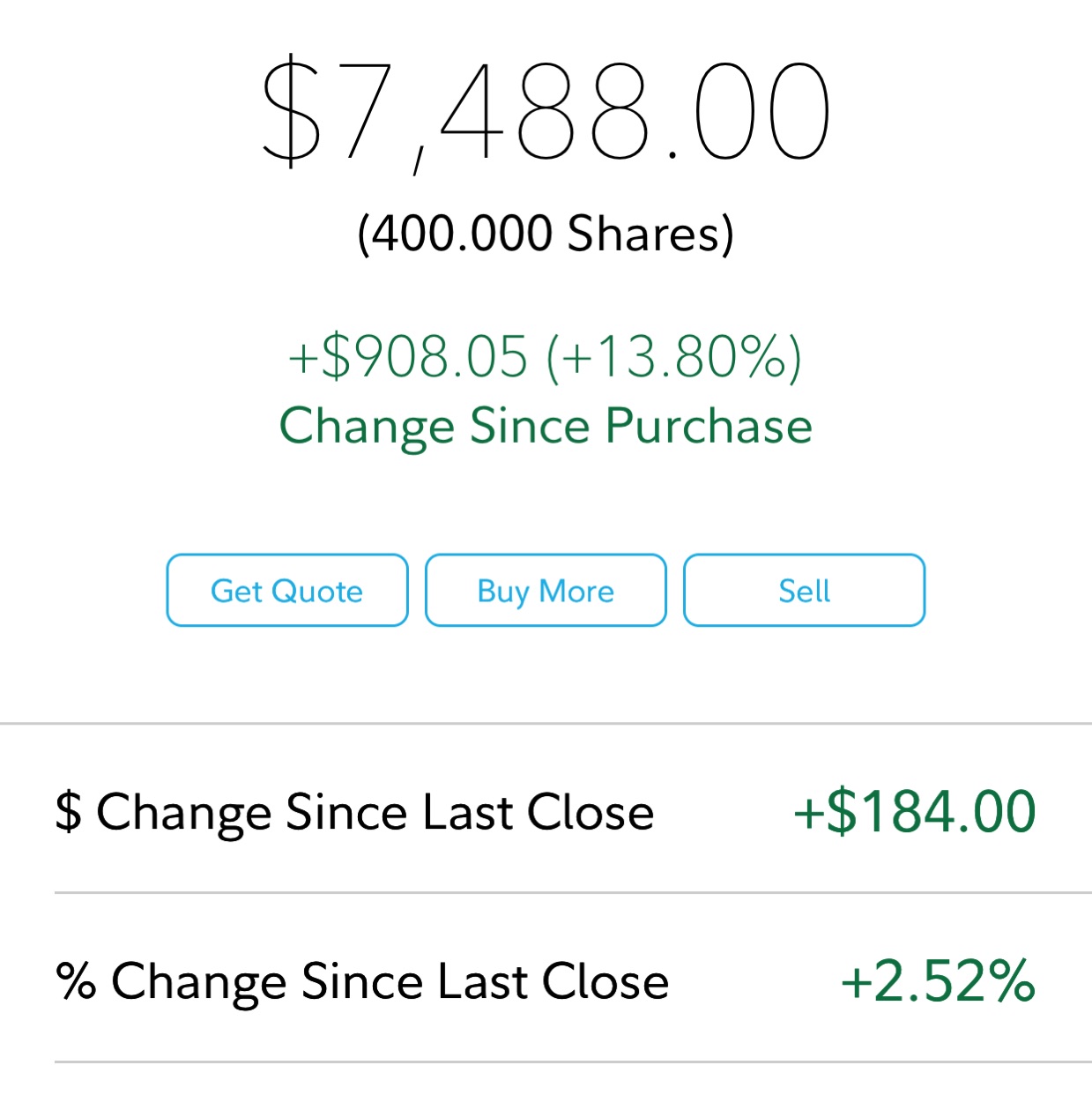Click the large dollar sign of the total

(x=292, y=111)
